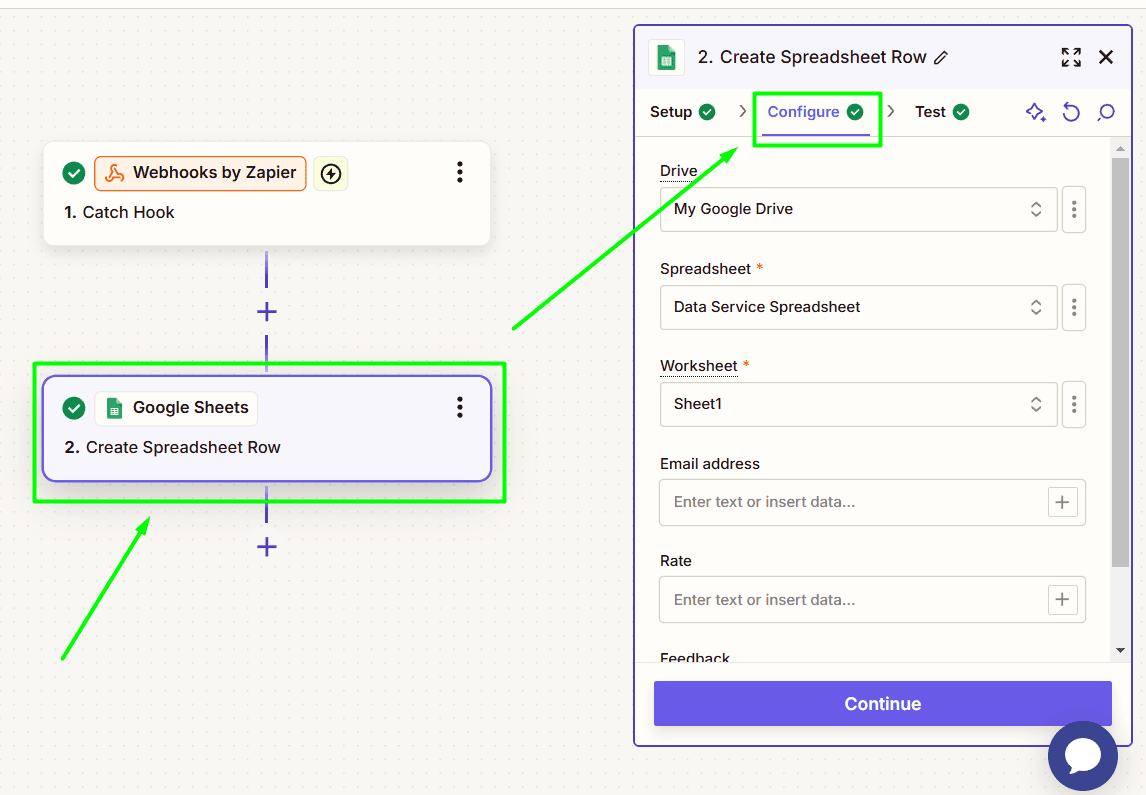This screenshot has width=1146, height=795.
Task: Open the Spreadsheet dropdown showing Data Service Spreadsheet
Action: coord(858,308)
